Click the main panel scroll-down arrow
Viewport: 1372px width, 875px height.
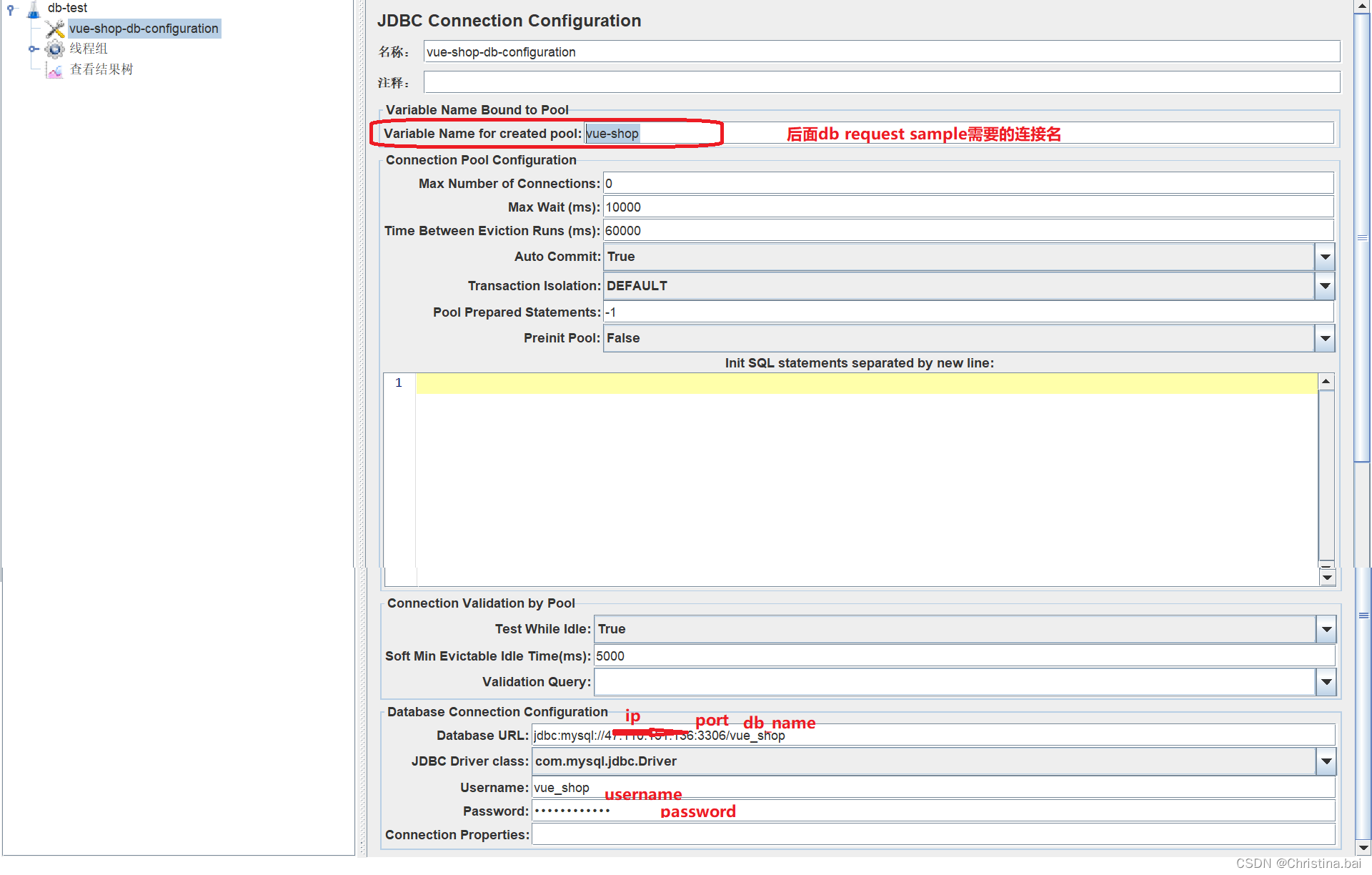click(x=1363, y=848)
